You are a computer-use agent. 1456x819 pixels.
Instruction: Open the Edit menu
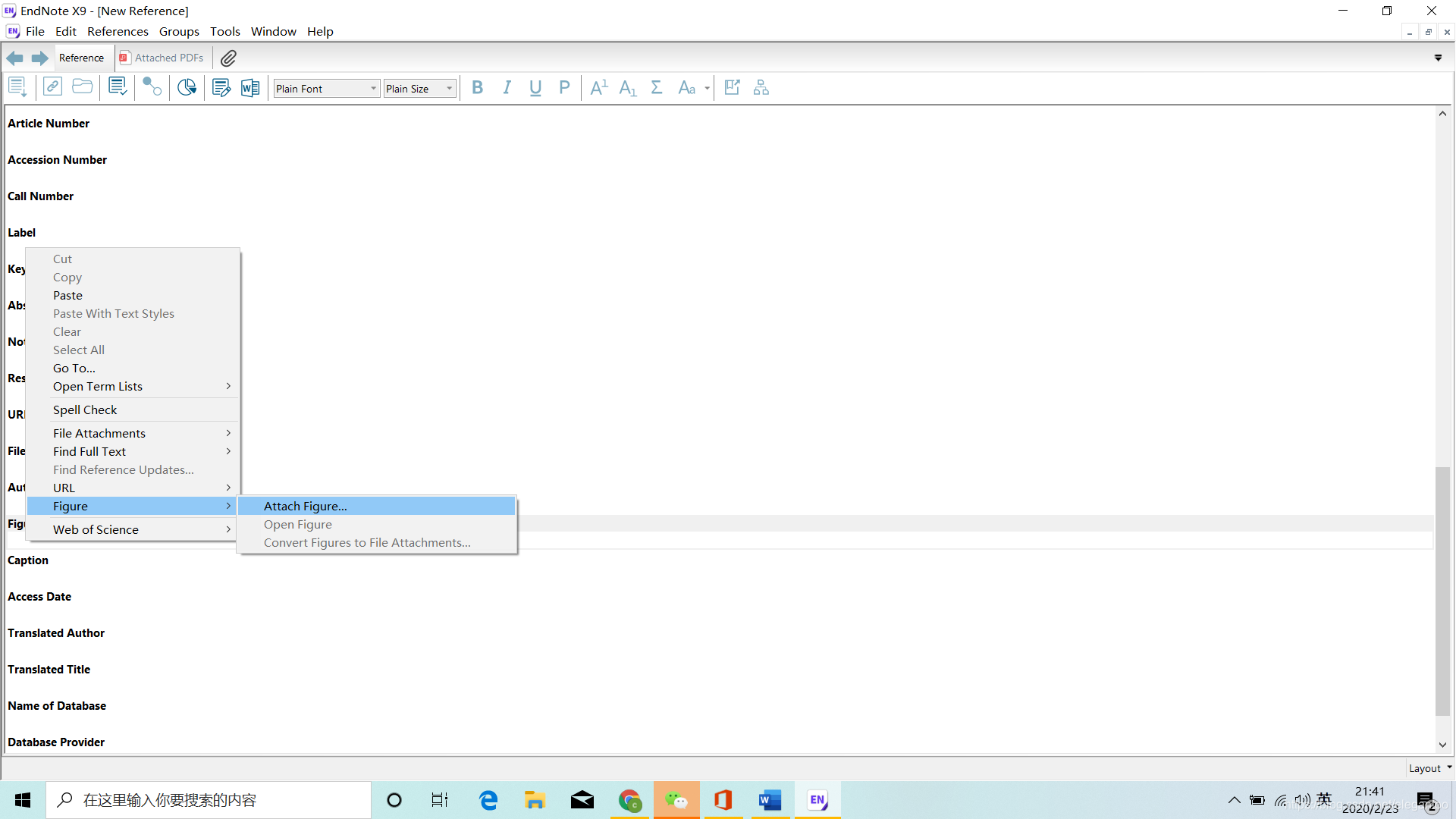(66, 31)
